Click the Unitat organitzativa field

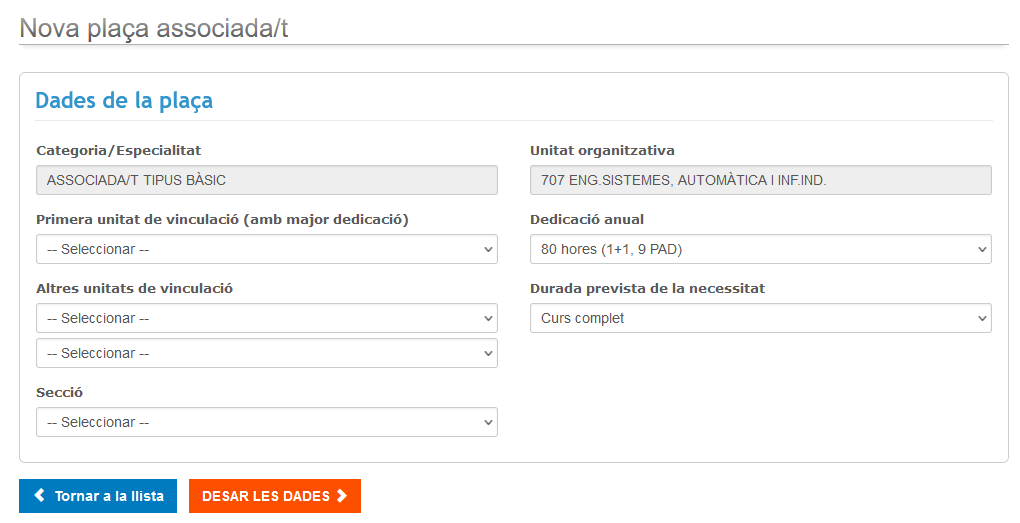click(760, 180)
